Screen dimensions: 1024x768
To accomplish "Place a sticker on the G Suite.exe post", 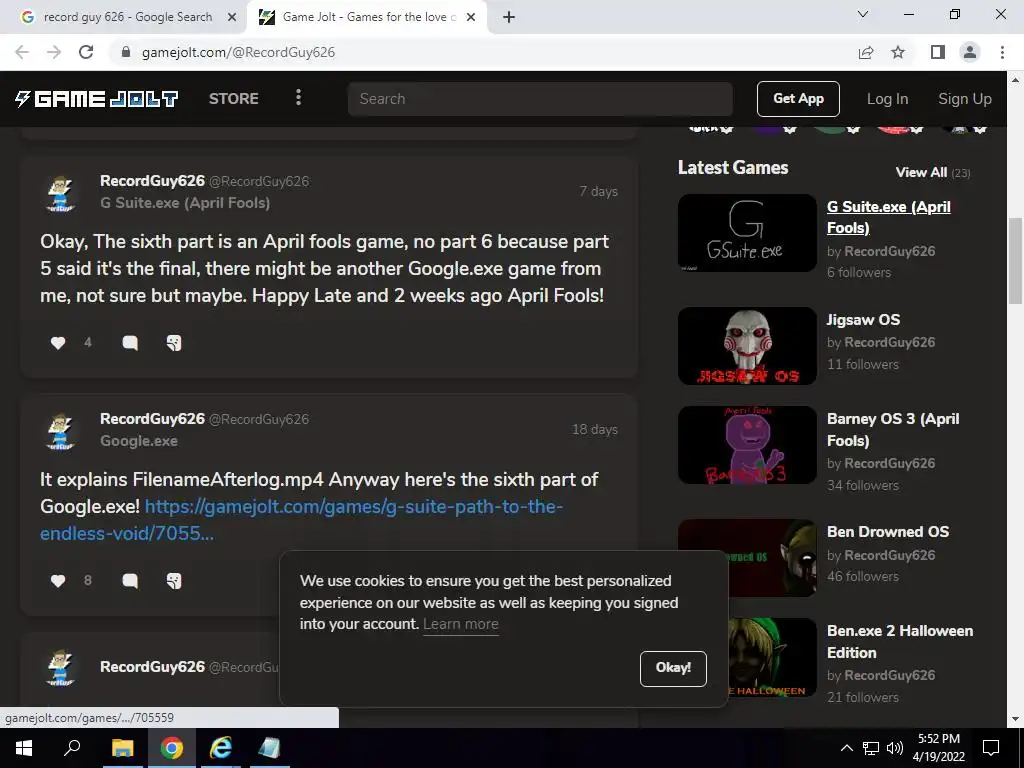I will click(x=174, y=343).
